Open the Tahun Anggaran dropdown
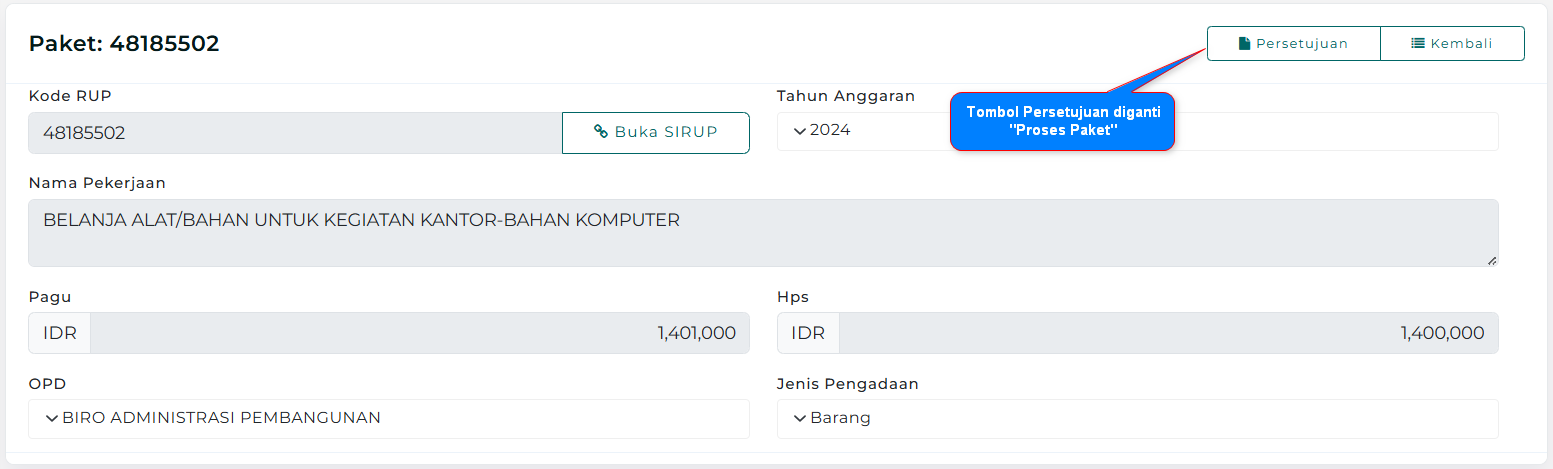Screen dimensions: 1553x469 pyautogui.click(x=1137, y=131)
